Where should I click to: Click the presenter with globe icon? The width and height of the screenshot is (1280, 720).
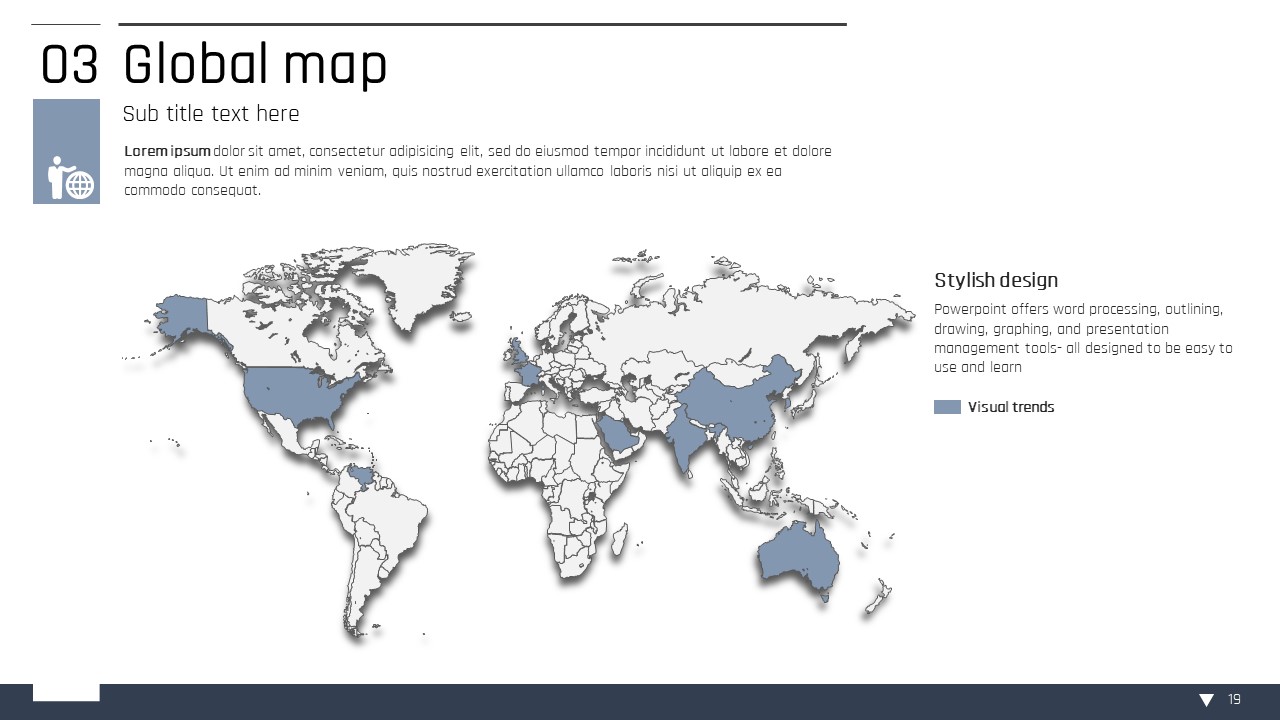click(x=70, y=178)
